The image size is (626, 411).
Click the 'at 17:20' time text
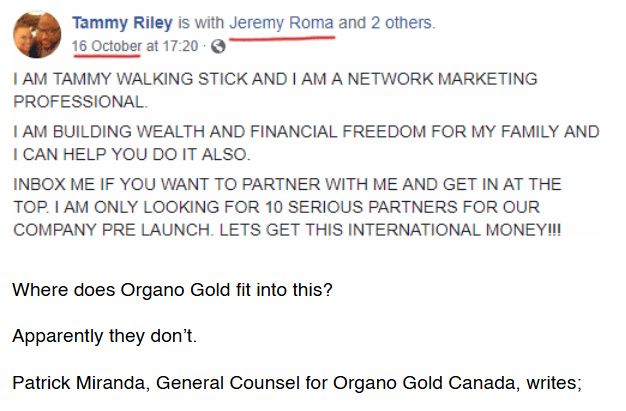point(172,46)
